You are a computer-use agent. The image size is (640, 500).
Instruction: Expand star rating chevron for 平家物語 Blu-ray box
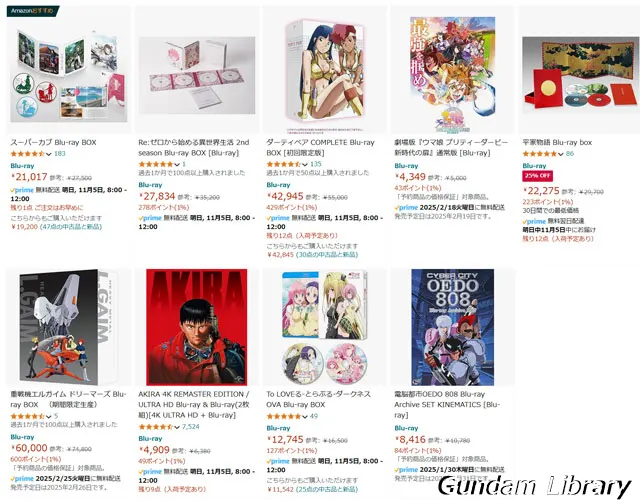point(560,154)
